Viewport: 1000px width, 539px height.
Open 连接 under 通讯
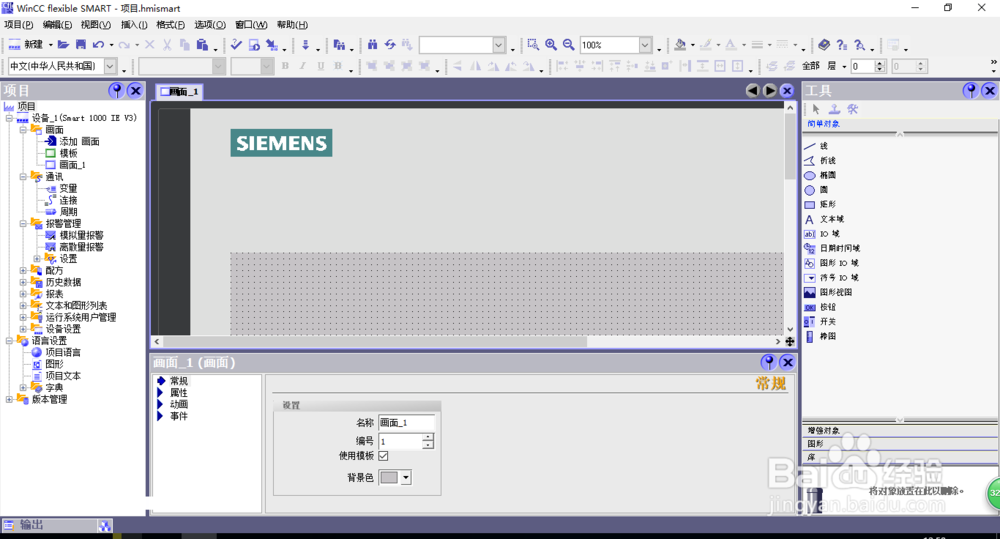click(68, 200)
